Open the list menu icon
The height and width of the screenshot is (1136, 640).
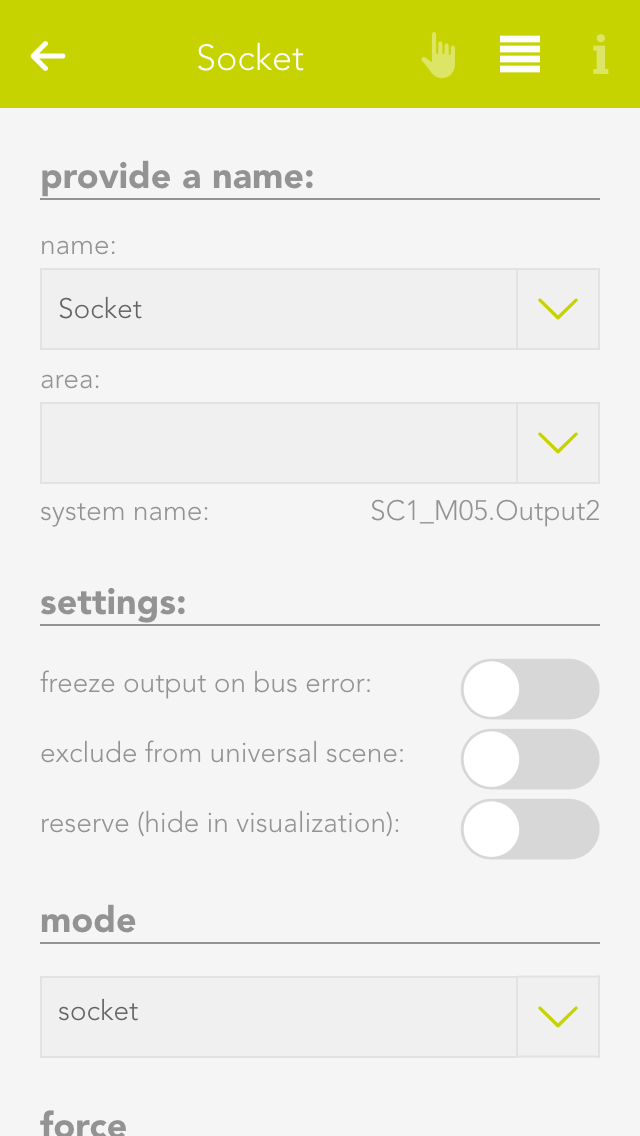coord(520,55)
